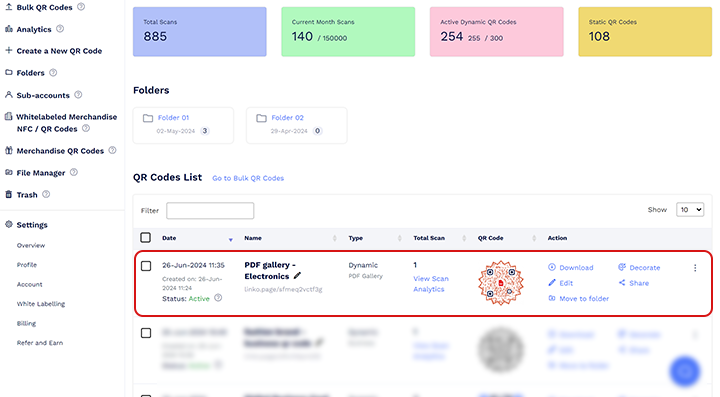Screen dimensions: 720x397
Task: Follow the Go to Bulk QR Codes link
Action: tap(248, 178)
